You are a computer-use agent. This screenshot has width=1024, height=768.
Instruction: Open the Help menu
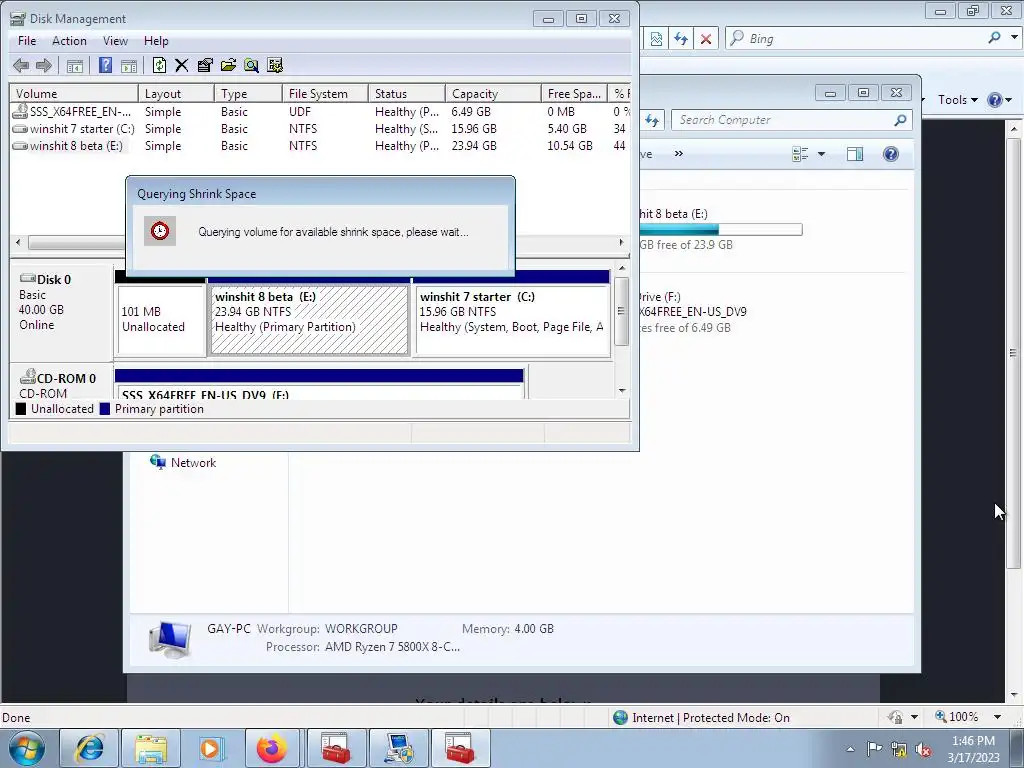click(156, 40)
